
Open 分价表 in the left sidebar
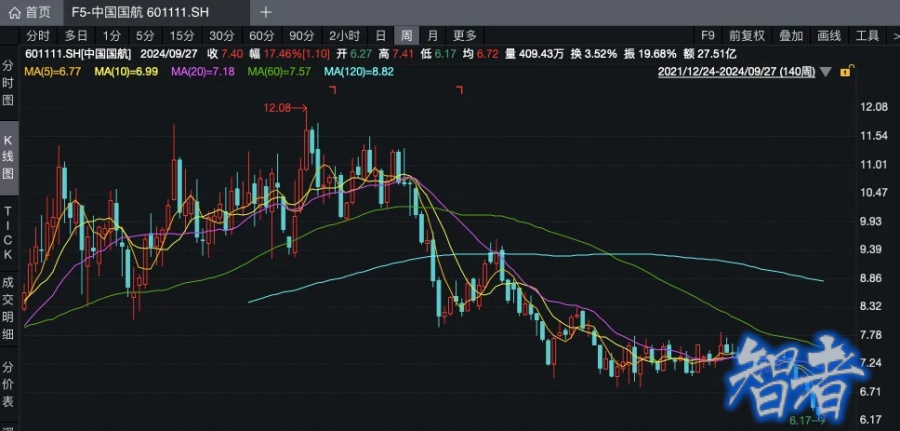tap(9, 383)
